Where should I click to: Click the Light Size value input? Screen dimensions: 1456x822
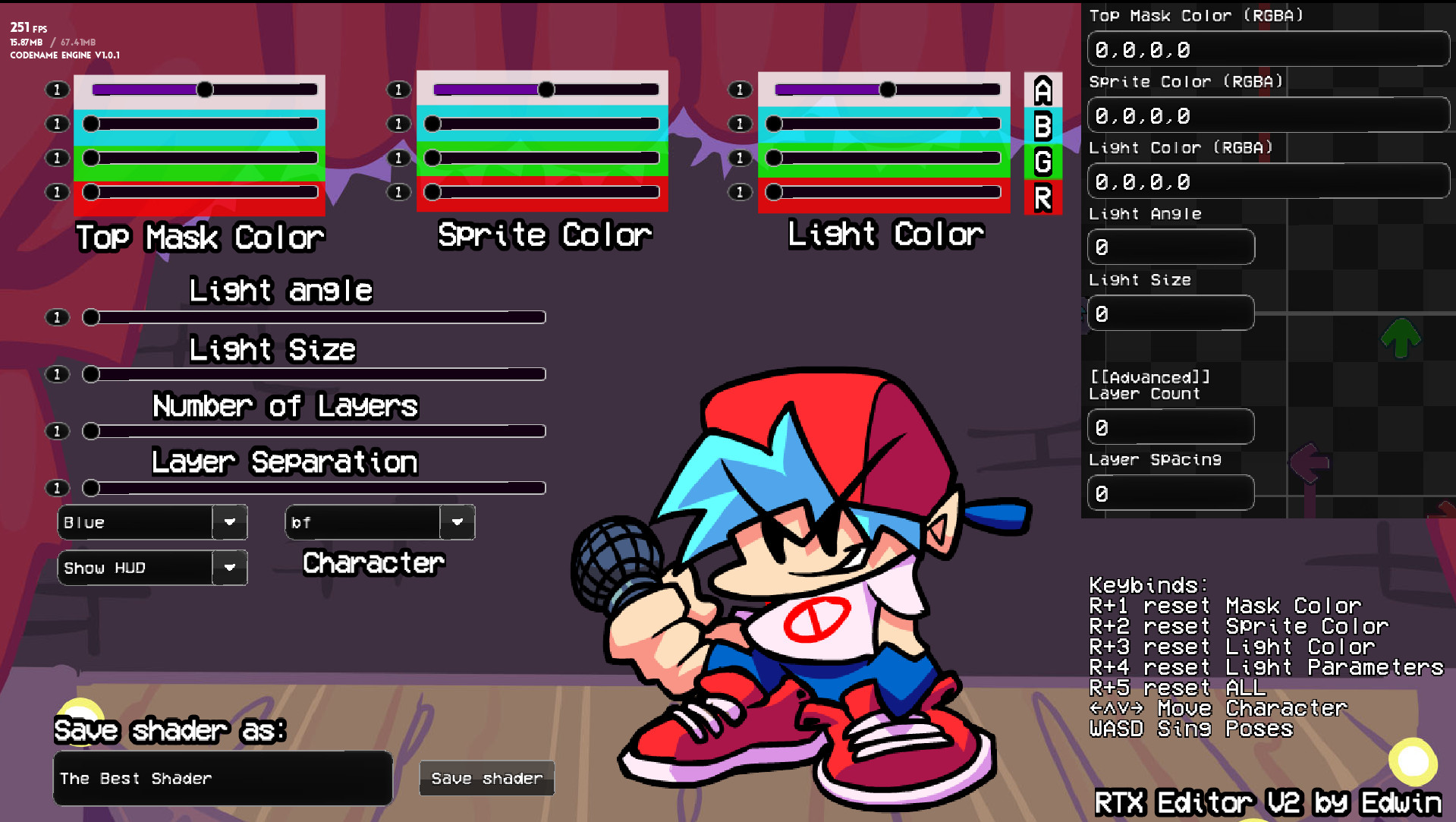(1171, 313)
